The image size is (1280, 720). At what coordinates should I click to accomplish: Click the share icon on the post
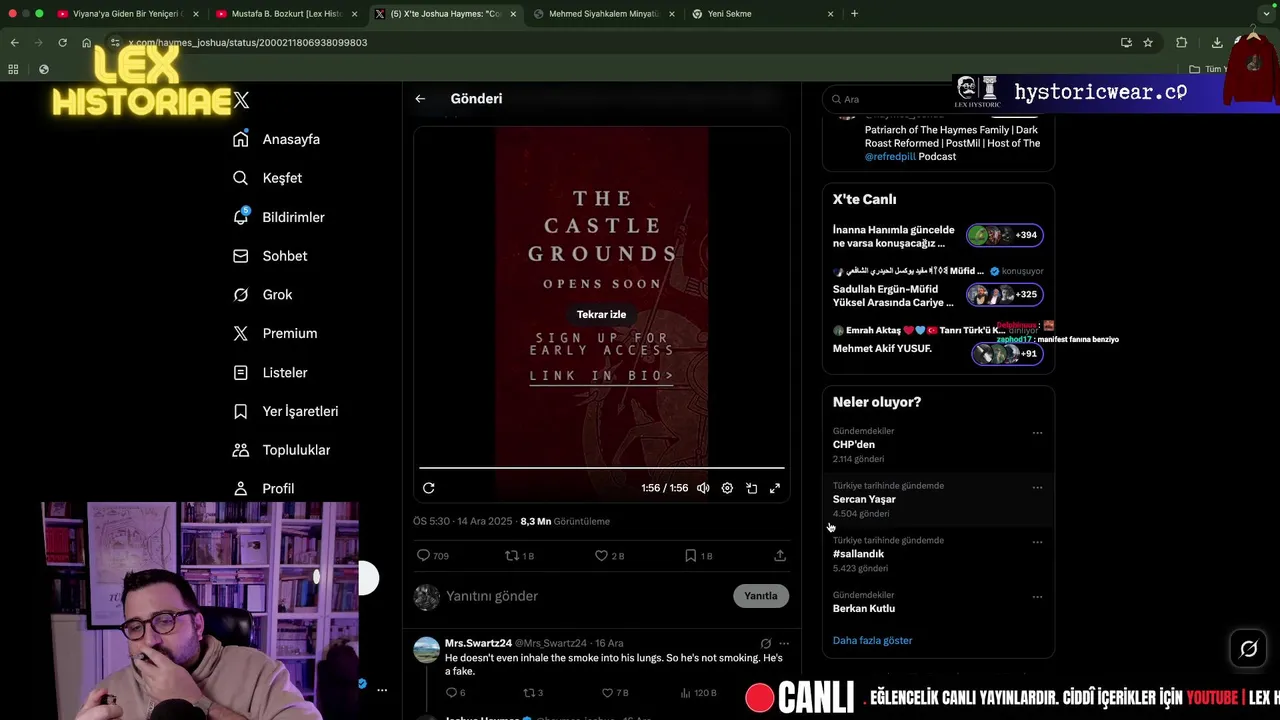click(780, 556)
